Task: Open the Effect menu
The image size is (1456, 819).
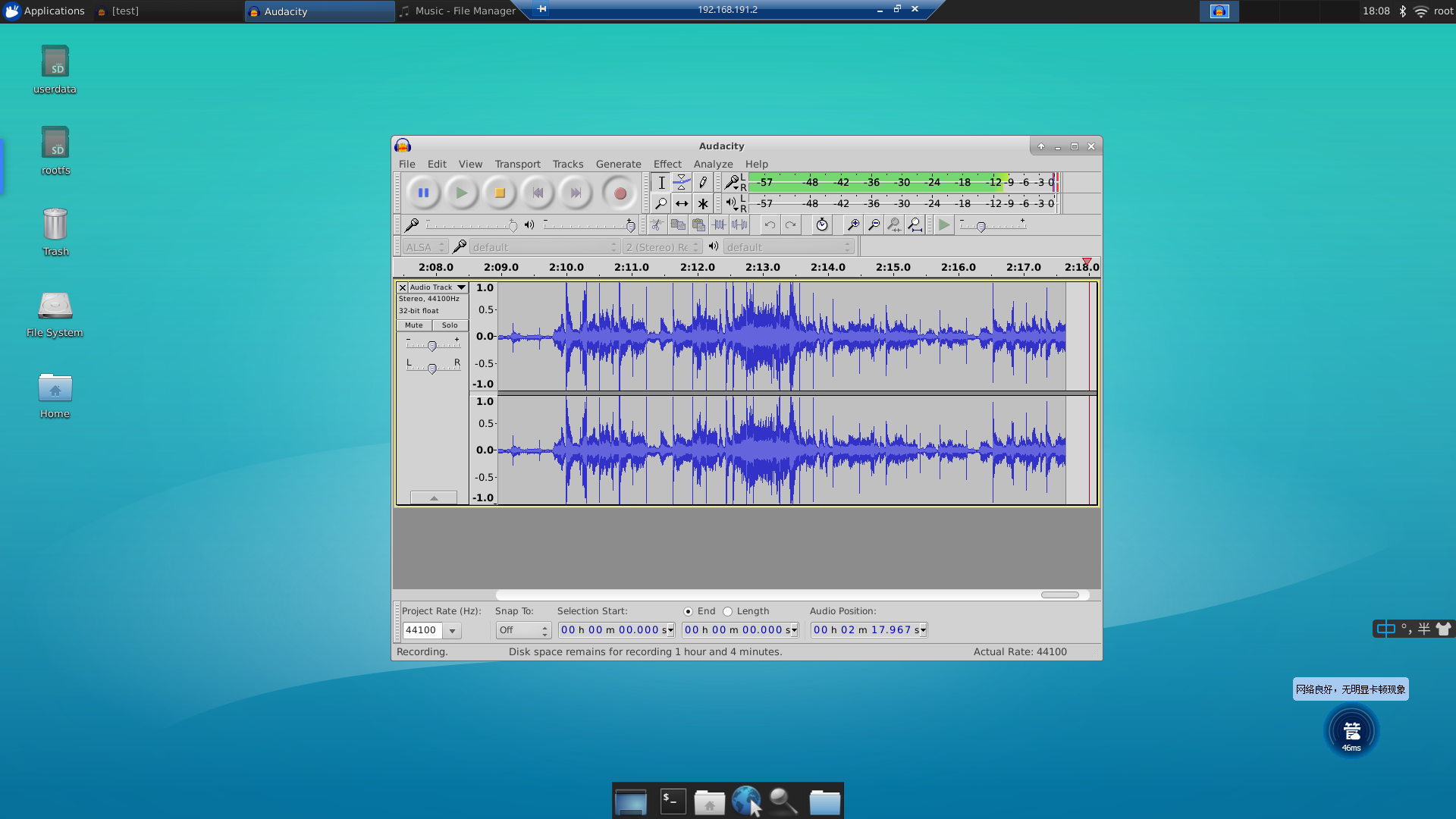Action: click(x=667, y=164)
